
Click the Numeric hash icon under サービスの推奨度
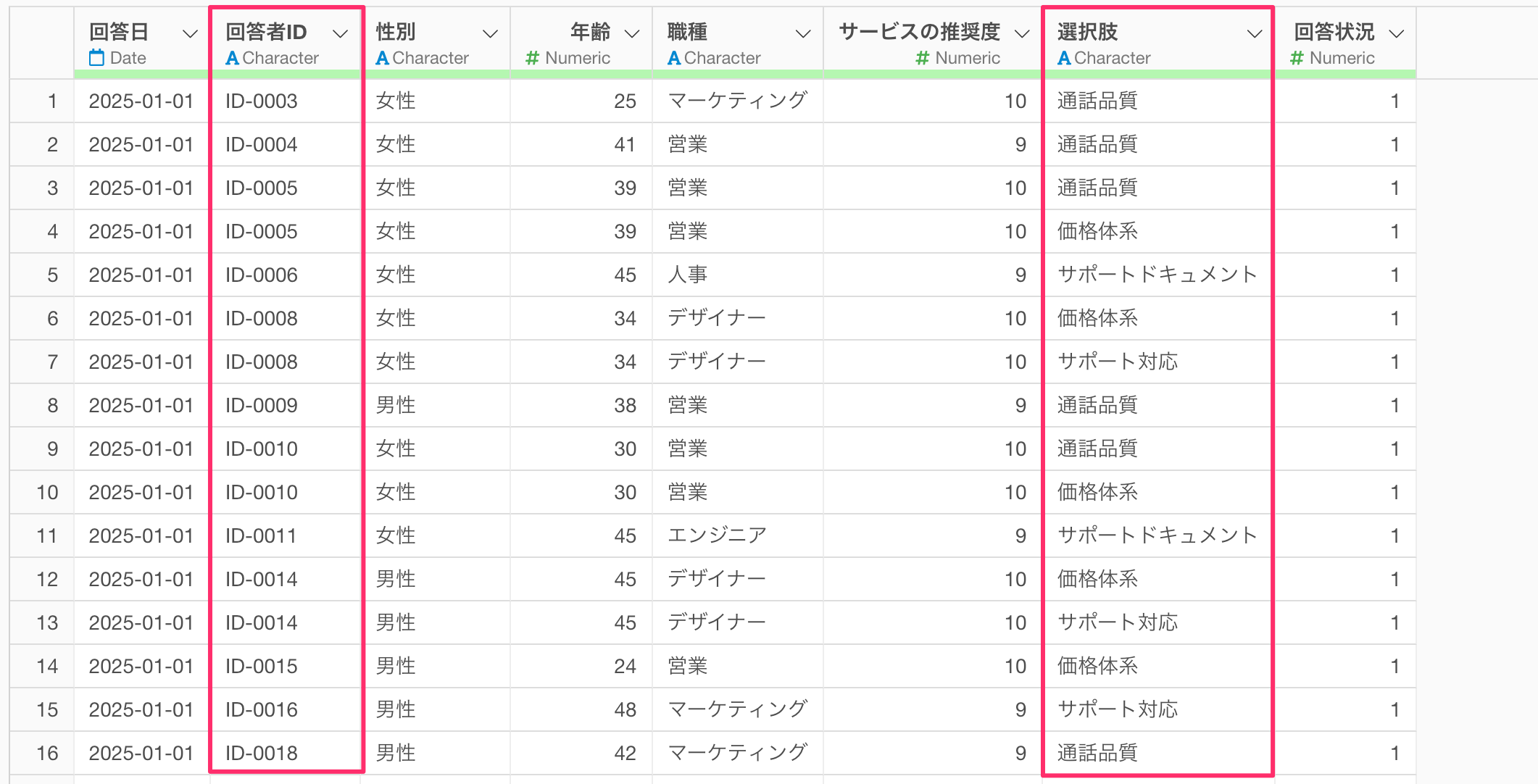(923, 58)
